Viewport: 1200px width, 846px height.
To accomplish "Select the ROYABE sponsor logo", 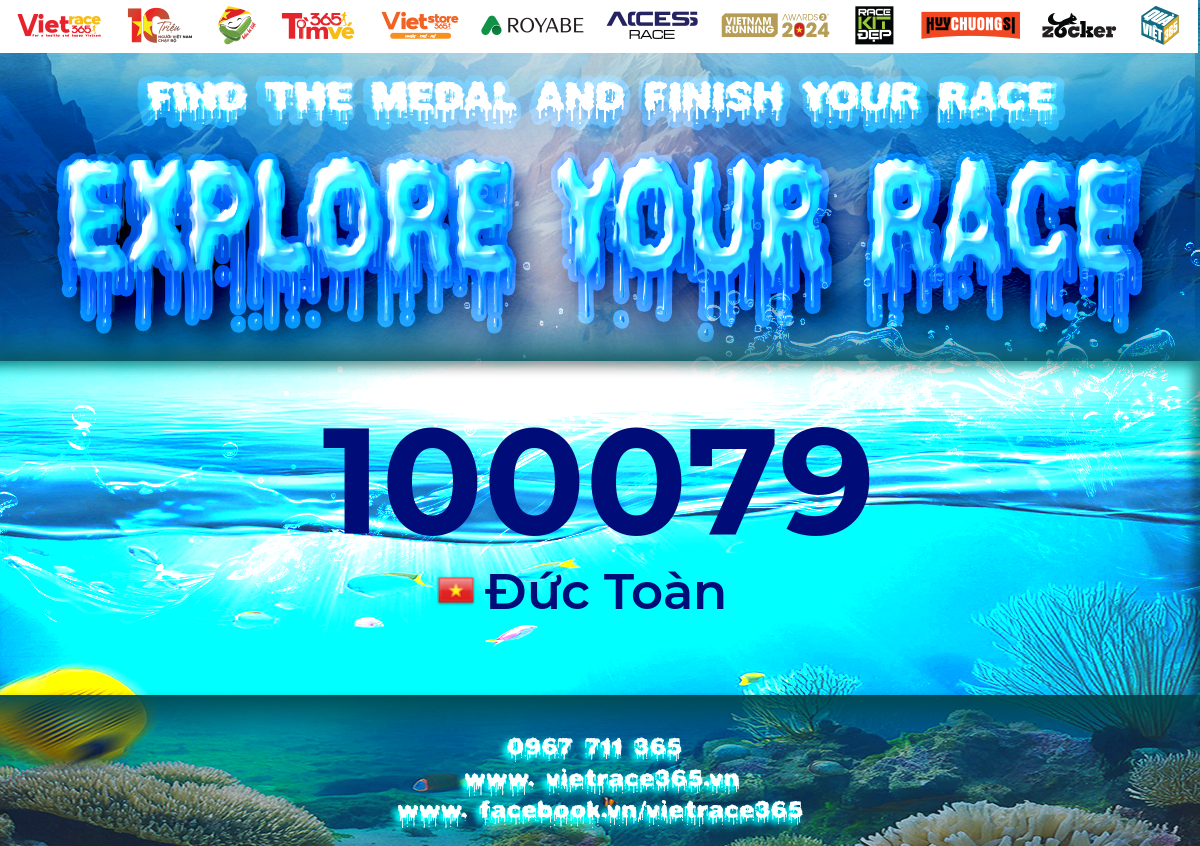I will pos(532,25).
